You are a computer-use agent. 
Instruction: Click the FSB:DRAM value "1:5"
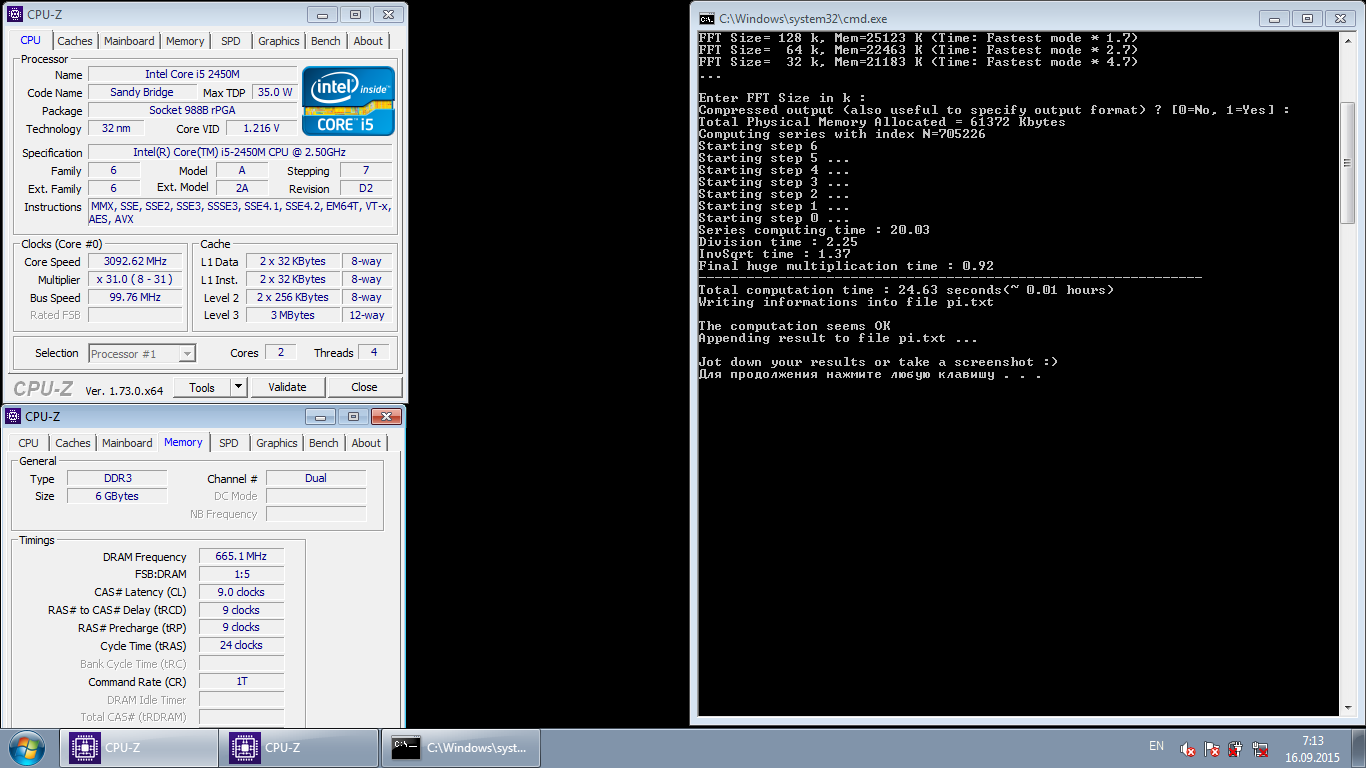coord(241,574)
